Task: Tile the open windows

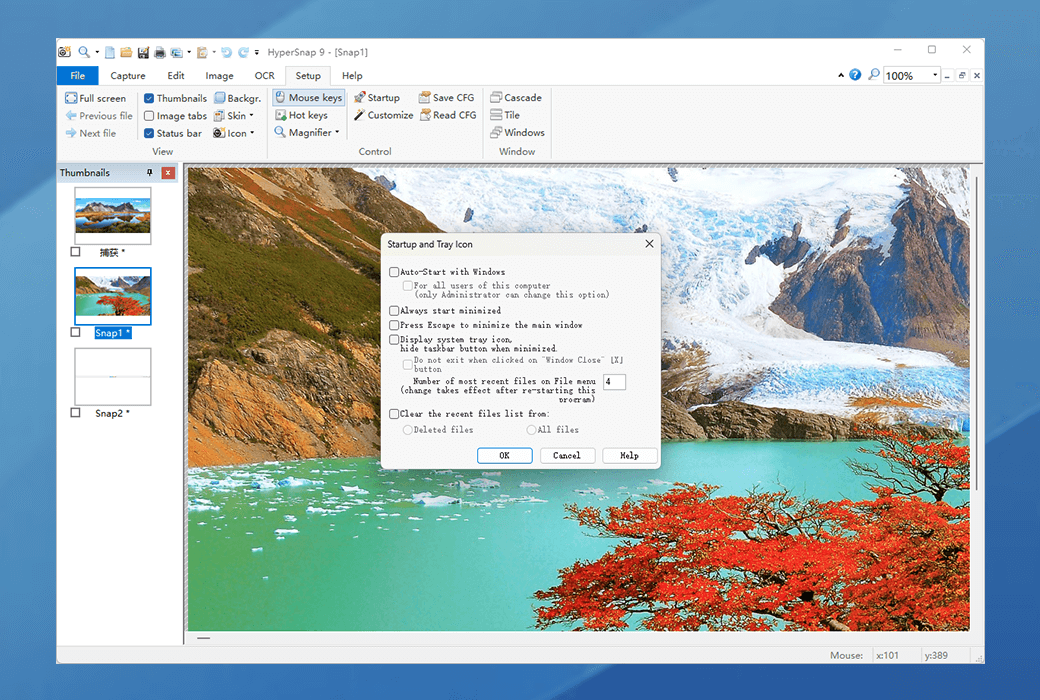Action: pos(505,115)
